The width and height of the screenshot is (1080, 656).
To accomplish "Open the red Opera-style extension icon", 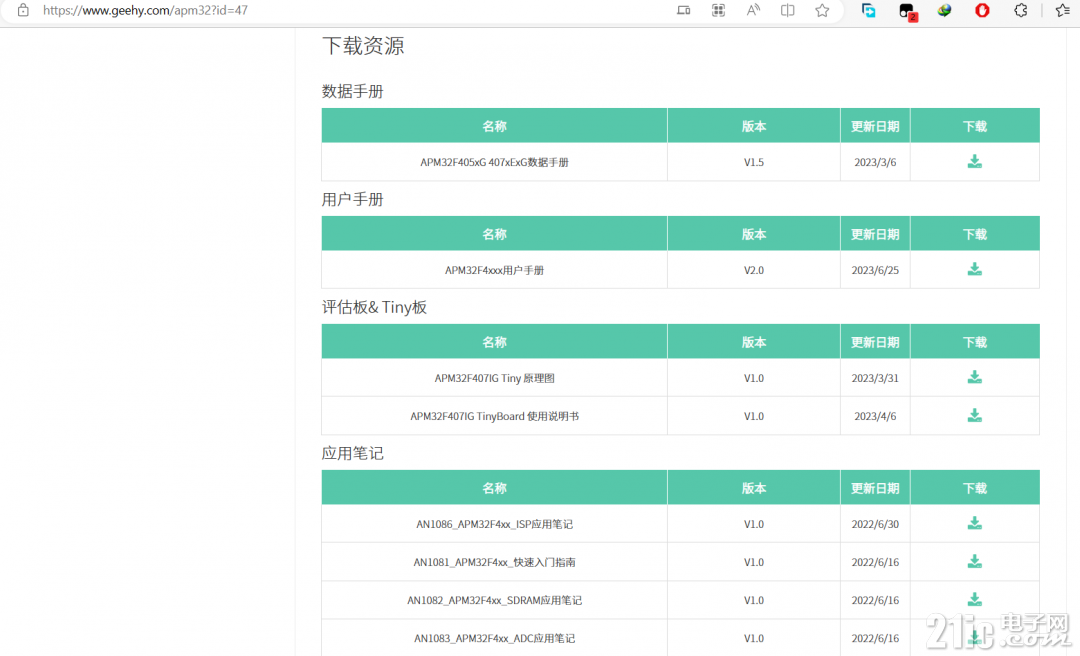I will 982,10.
